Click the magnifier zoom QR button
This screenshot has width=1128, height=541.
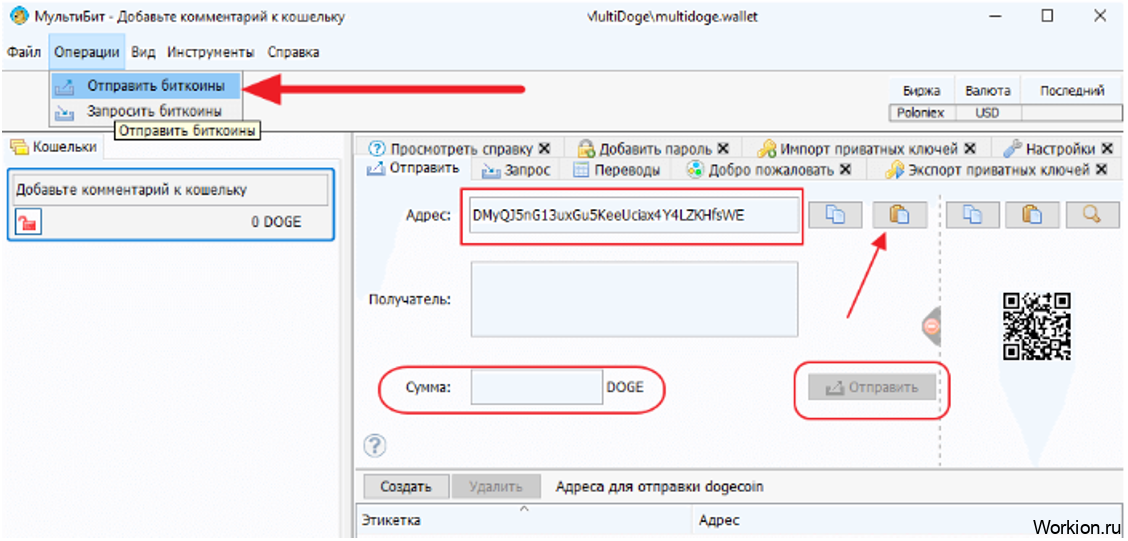1092,215
